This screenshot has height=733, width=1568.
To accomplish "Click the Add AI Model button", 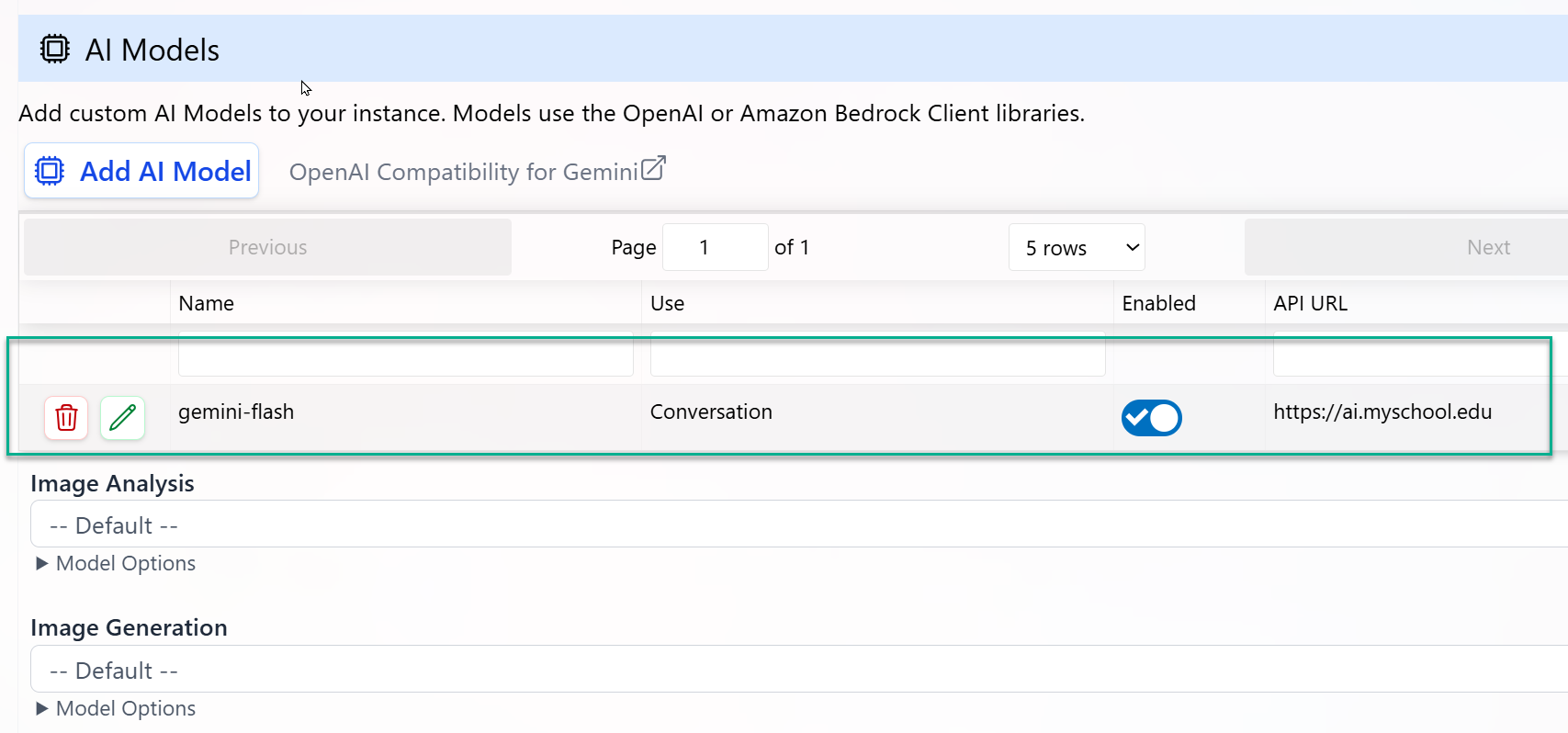I will click(142, 171).
